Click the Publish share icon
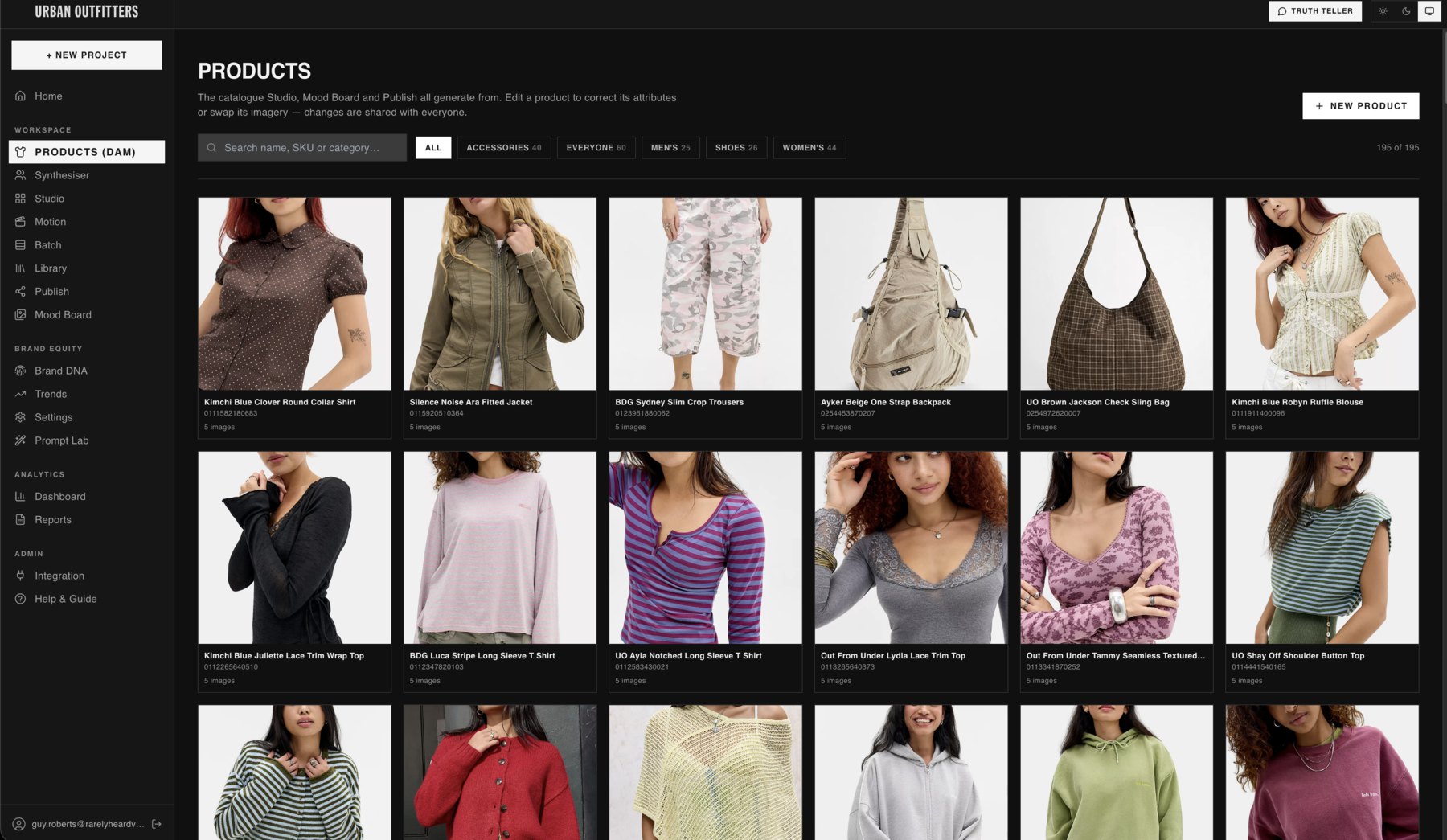1447x840 pixels. (x=20, y=291)
